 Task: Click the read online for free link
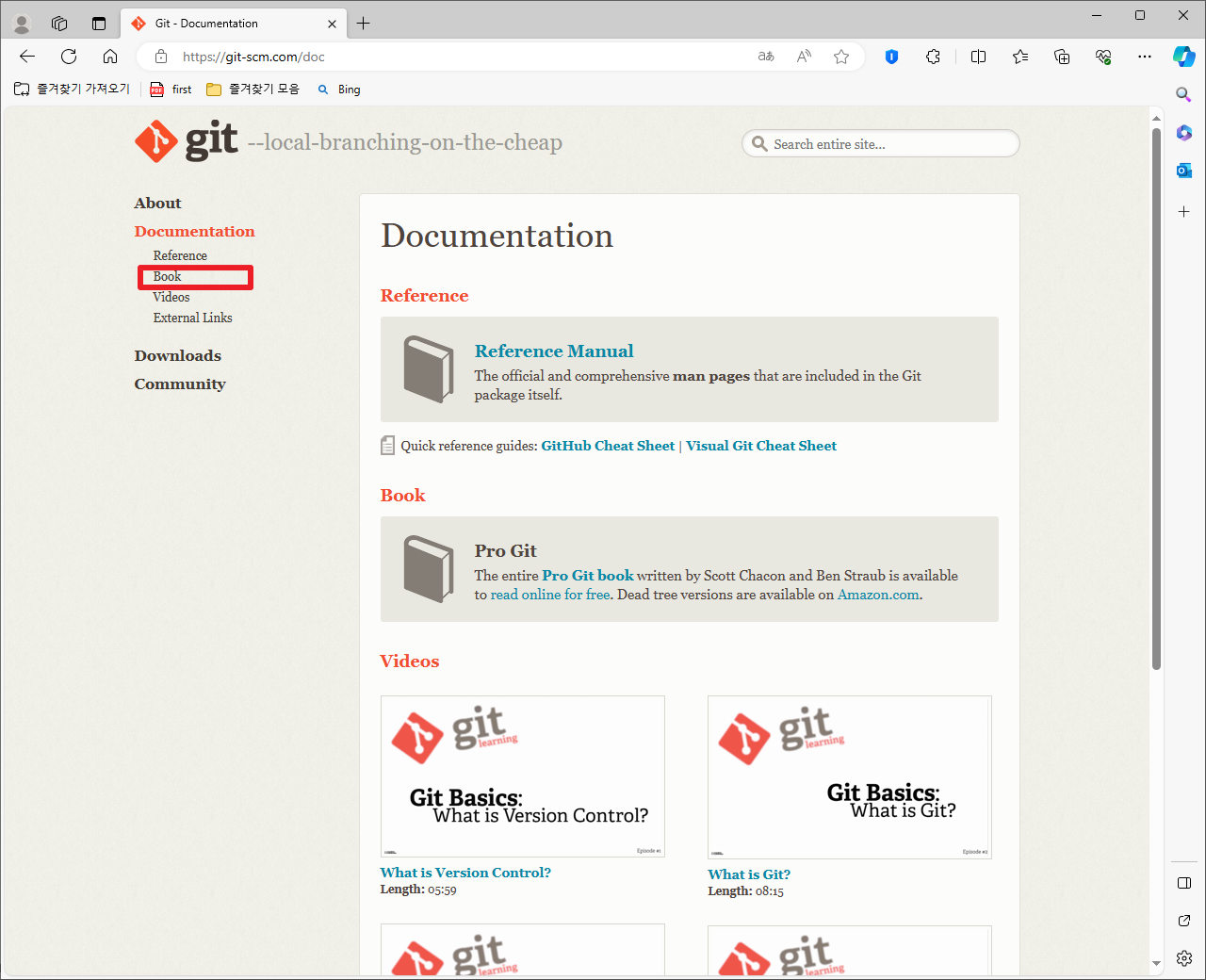point(550,595)
